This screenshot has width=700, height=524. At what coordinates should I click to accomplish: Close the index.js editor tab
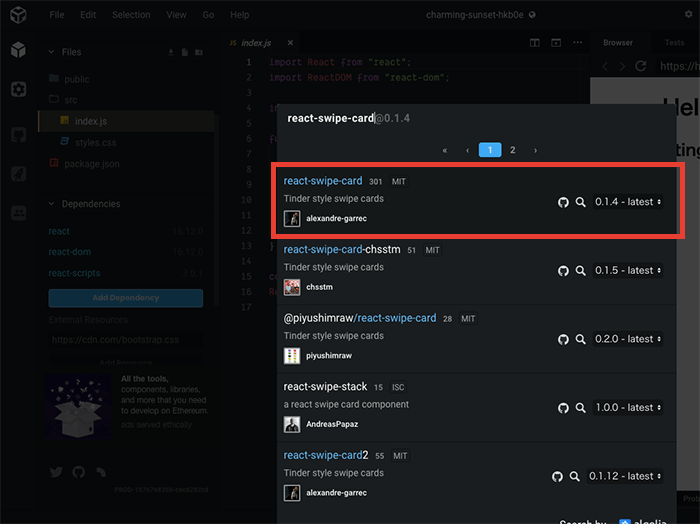290,42
